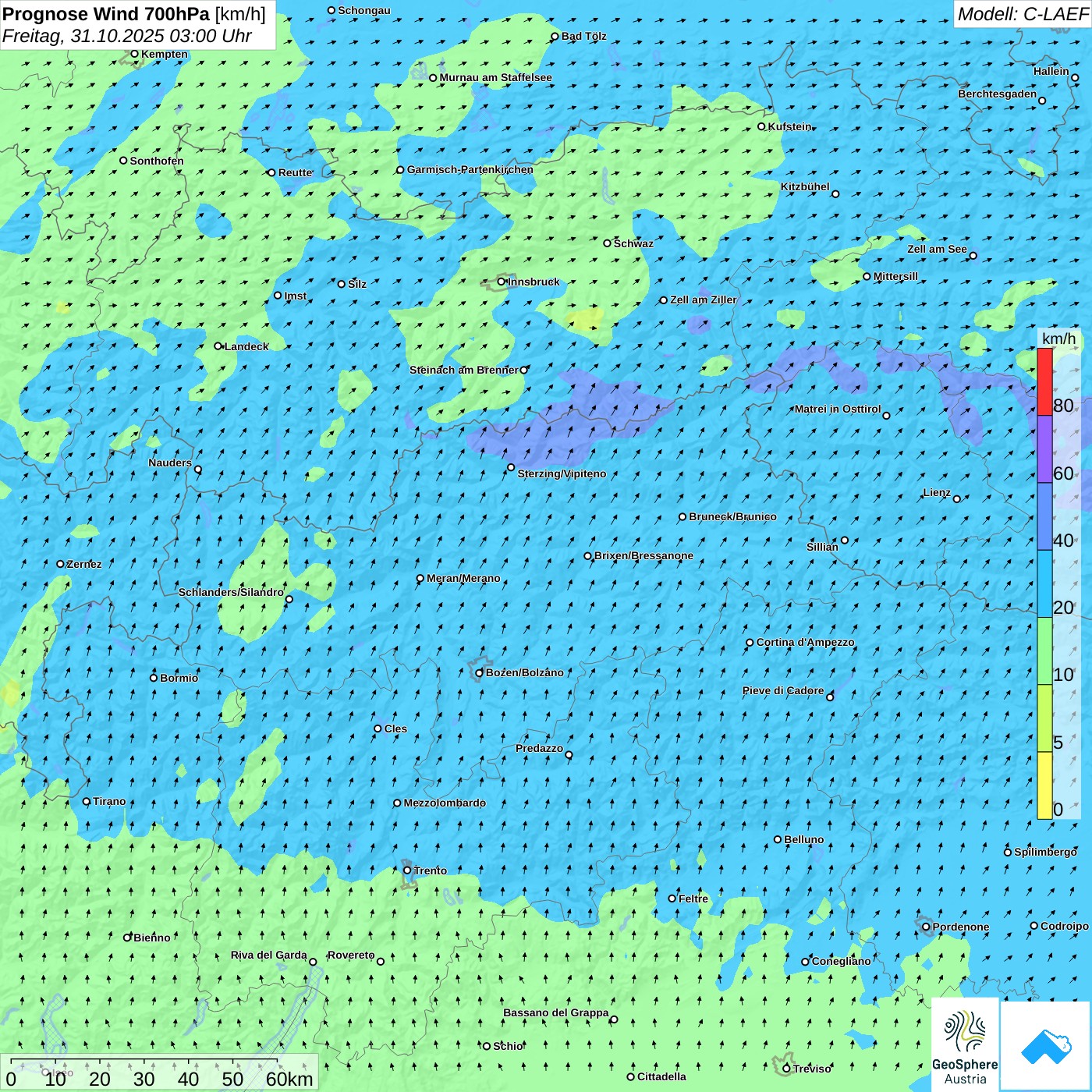Click the 60km scale bar label

coord(289,1079)
